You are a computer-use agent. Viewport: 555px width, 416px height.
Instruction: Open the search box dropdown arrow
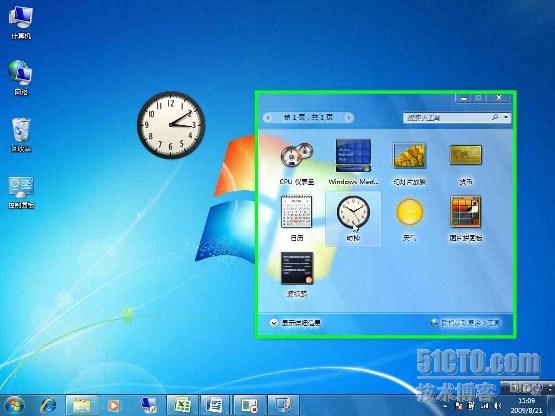506,117
